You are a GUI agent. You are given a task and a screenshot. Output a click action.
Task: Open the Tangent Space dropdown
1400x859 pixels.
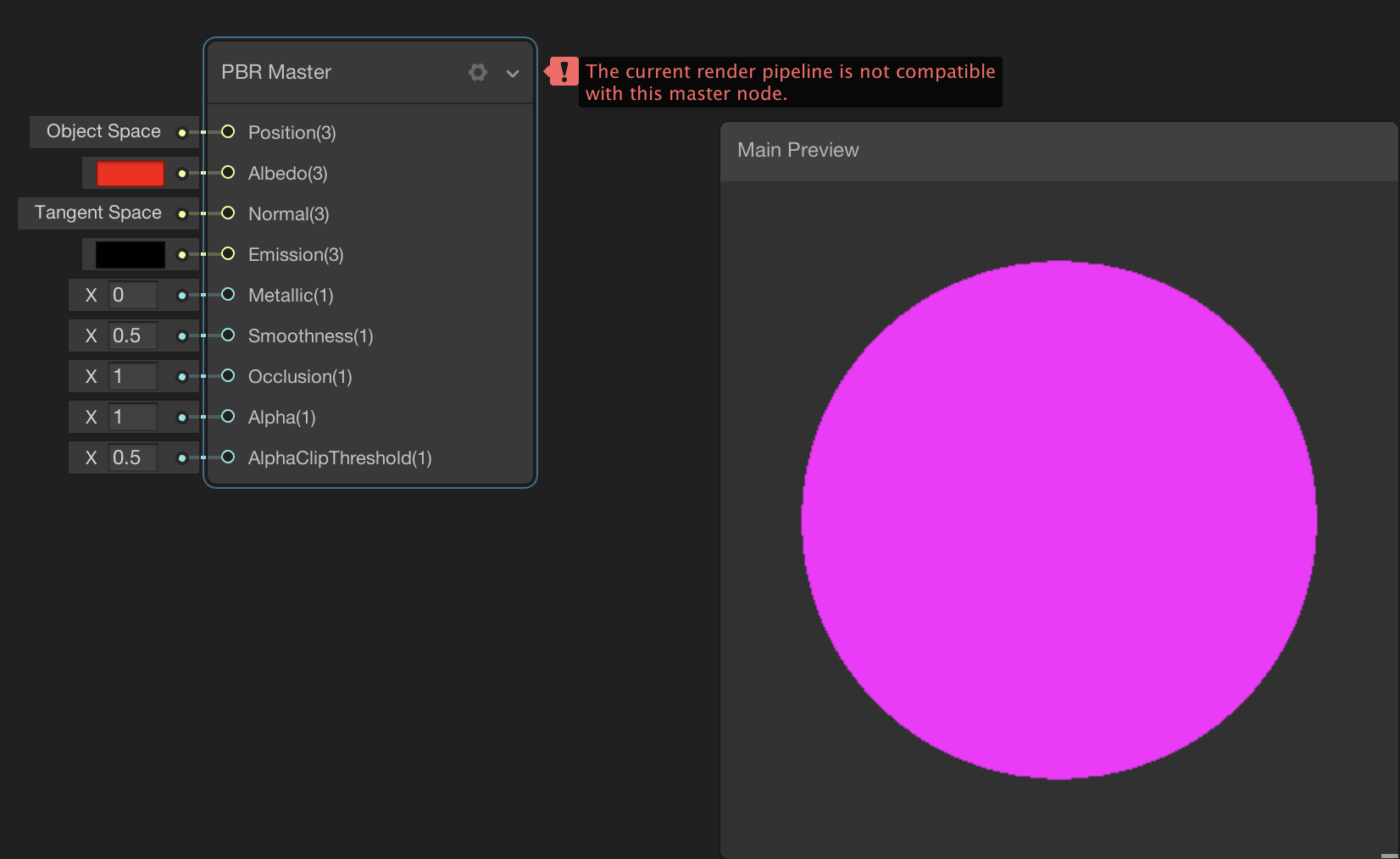pos(97,213)
